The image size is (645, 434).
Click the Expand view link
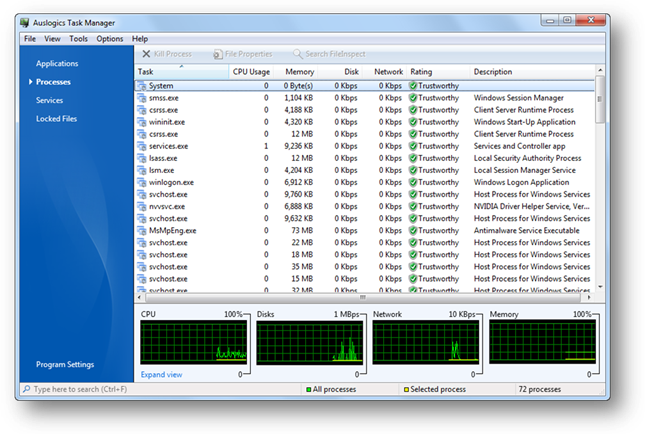[161, 374]
